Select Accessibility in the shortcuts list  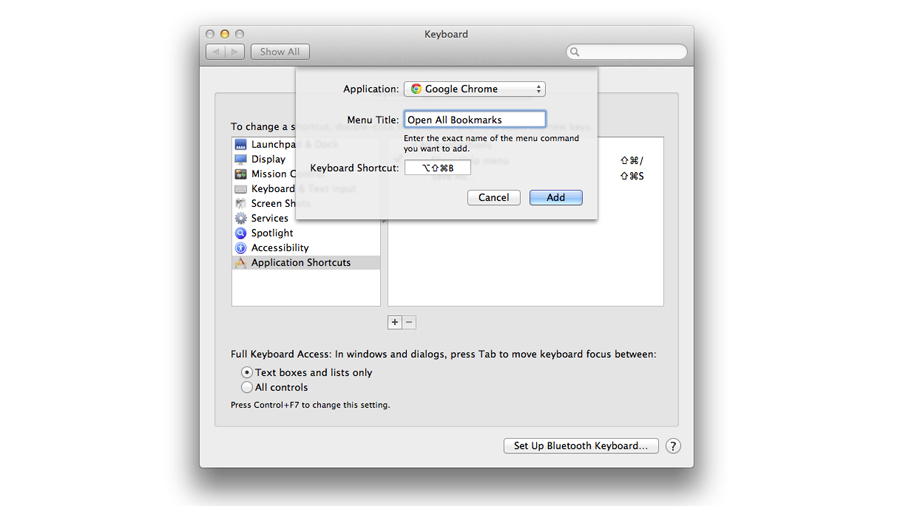coord(306,248)
